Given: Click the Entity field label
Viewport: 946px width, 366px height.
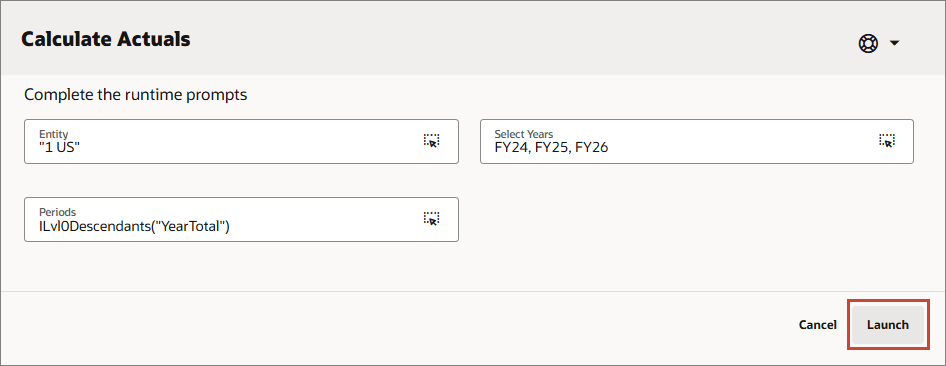Looking at the screenshot, I should (54, 134).
